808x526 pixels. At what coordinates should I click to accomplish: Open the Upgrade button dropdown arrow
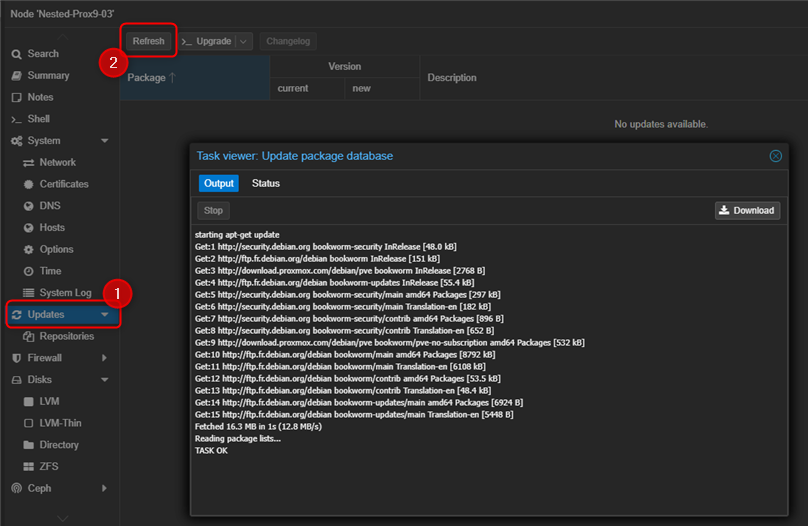coord(245,41)
